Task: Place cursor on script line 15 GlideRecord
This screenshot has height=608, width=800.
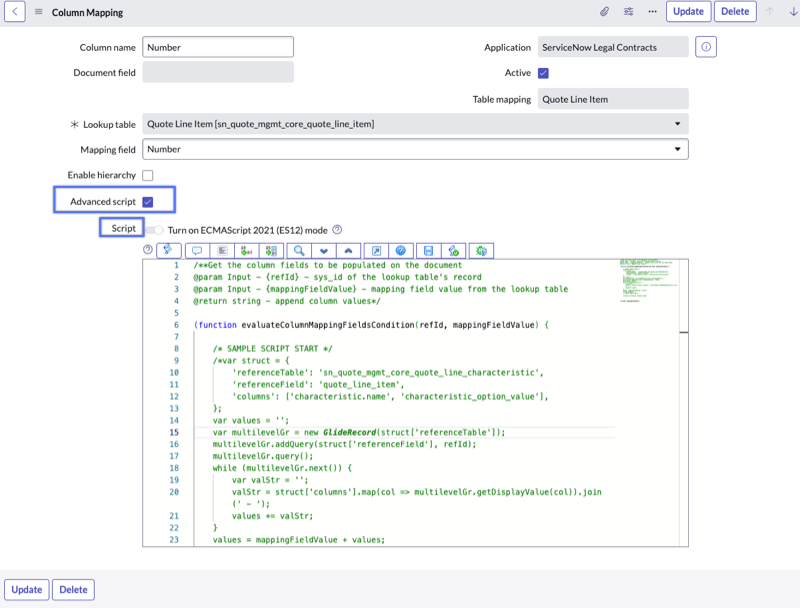Action: [349, 432]
